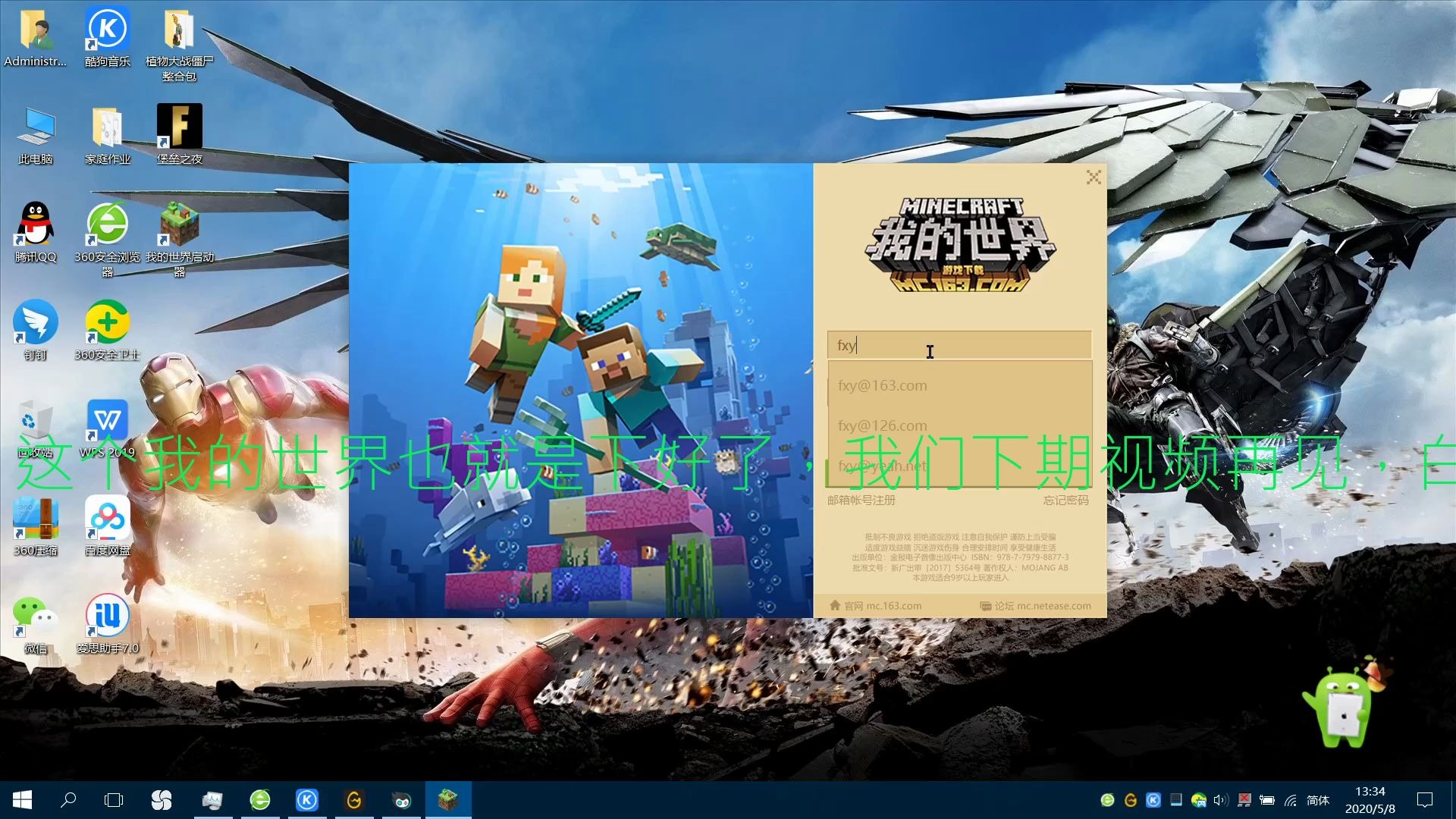Open taskbar search magnifier
Viewport: 1456px width, 819px height.
point(68,800)
